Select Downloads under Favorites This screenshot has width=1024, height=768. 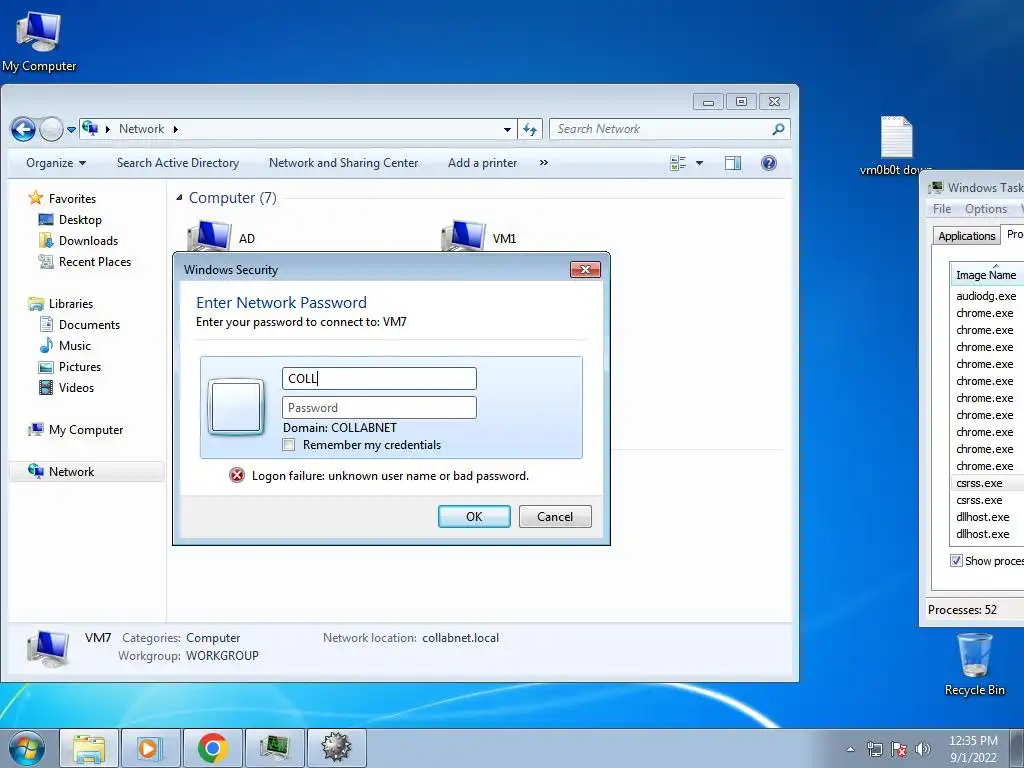[x=79, y=240]
